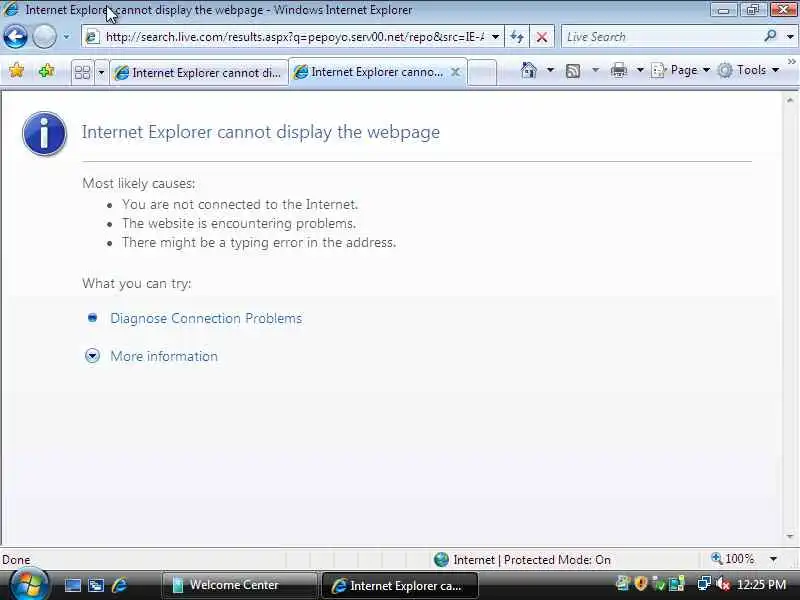Click the Home toolbar icon

tap(529, 70)
